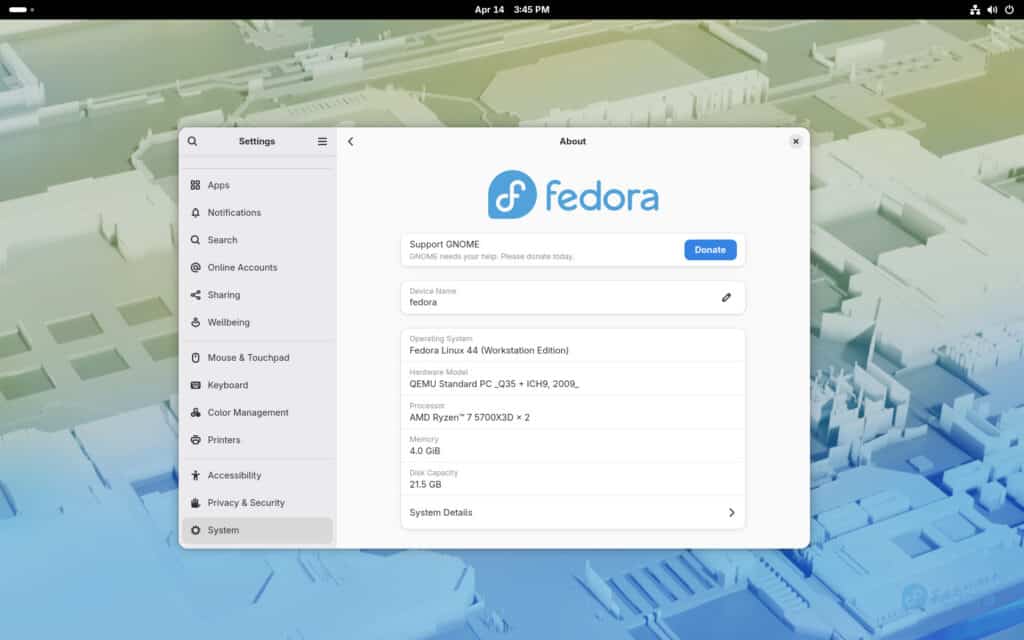Open the hamburger menu in Settings
Image resolution: width=1024 pixels, height=640 pixels.
point(322,141)
